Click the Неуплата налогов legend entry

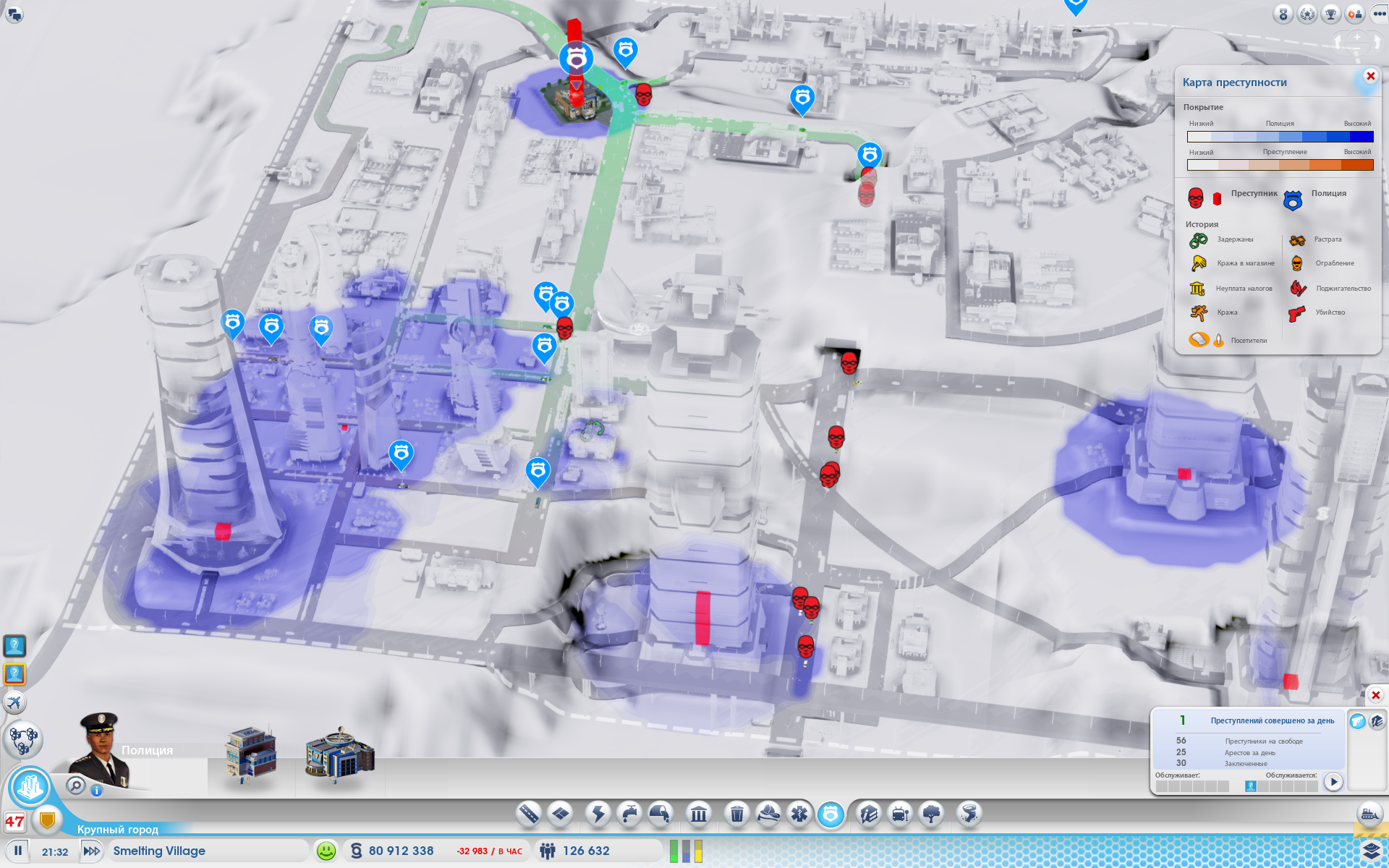pyautogui.click(x=1231, y=289)
